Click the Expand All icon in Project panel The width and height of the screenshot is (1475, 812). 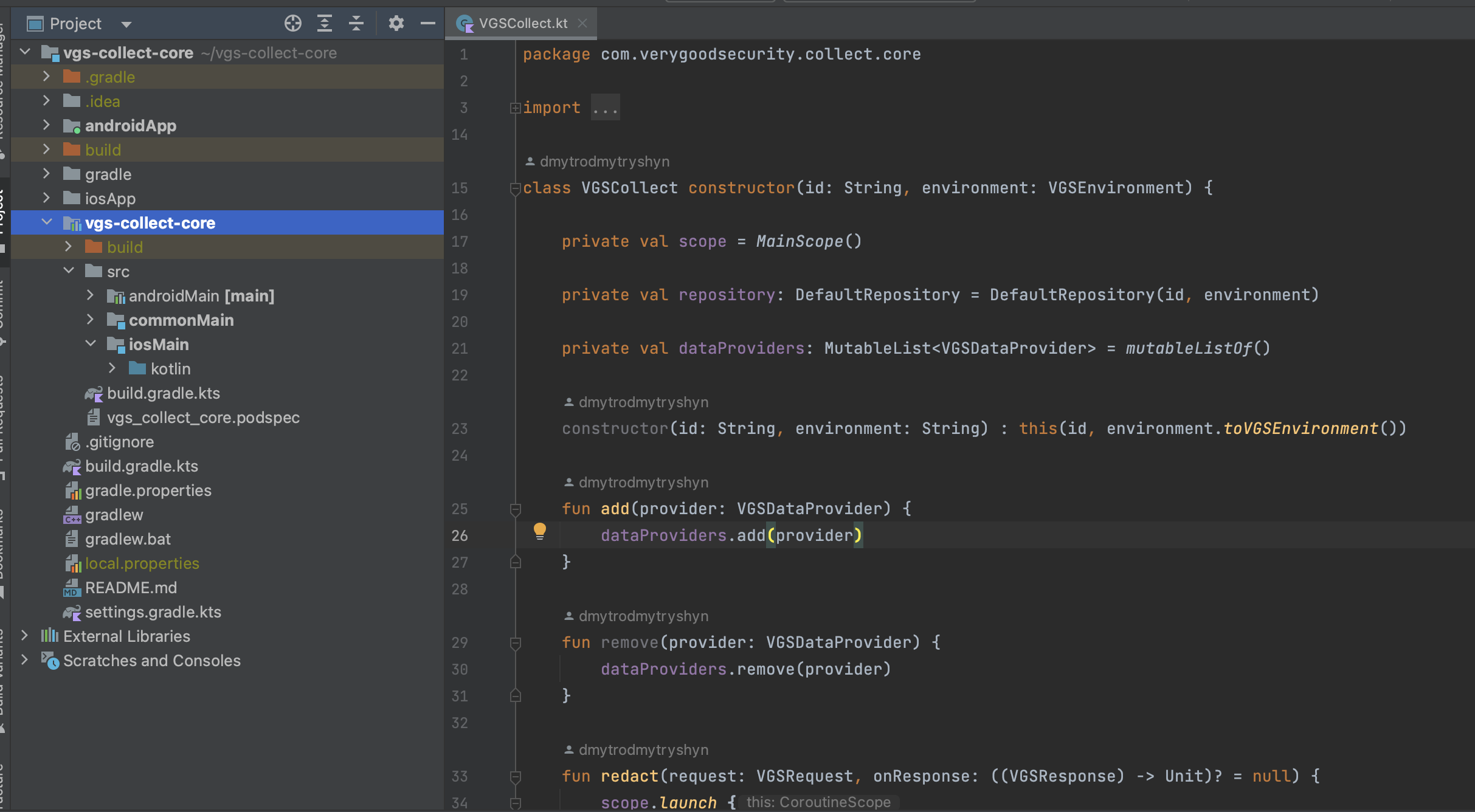(x=325, y=23)
